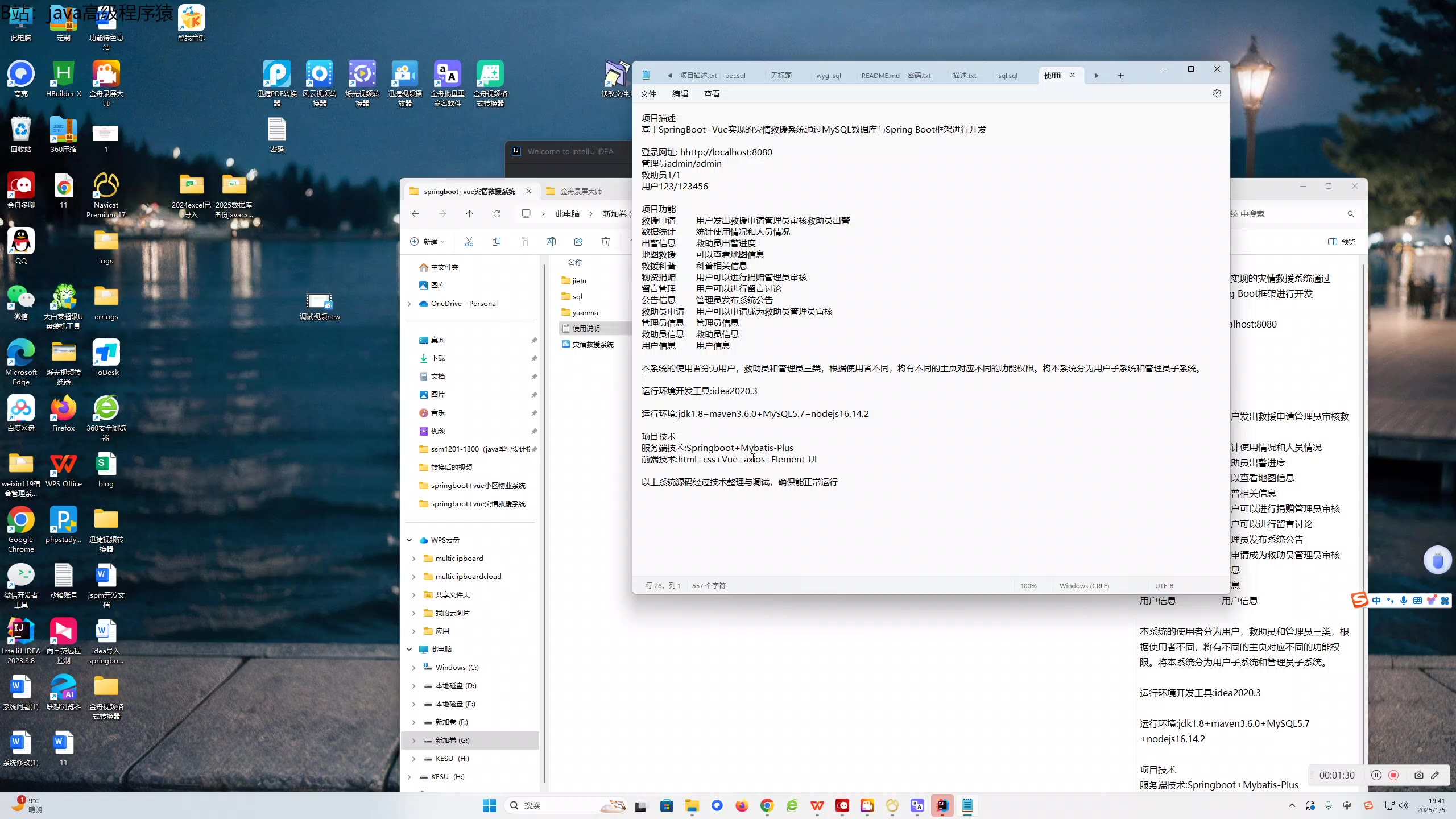The height and width of the screenshot is (819, 1456).
Task: Open Notepad settings gear icon
Action: 1217,93
